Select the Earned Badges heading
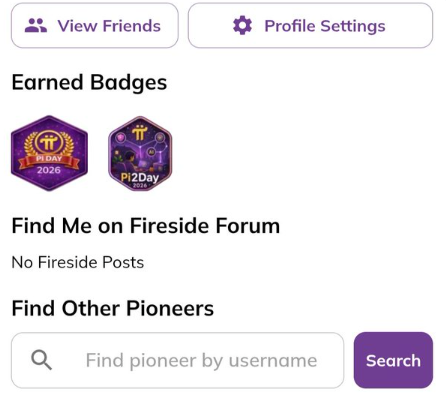 89,83
